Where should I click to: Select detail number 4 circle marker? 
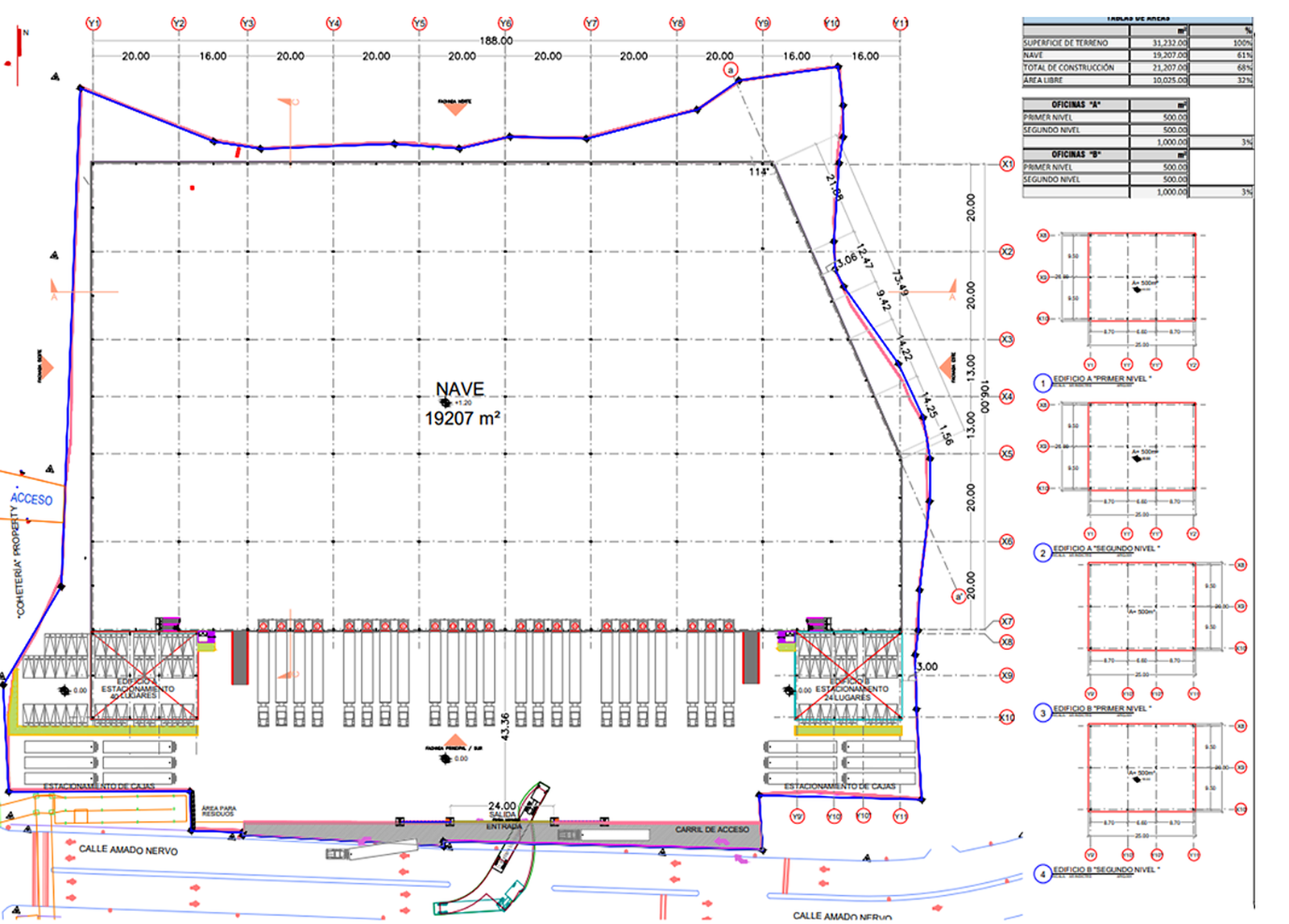1043,874
